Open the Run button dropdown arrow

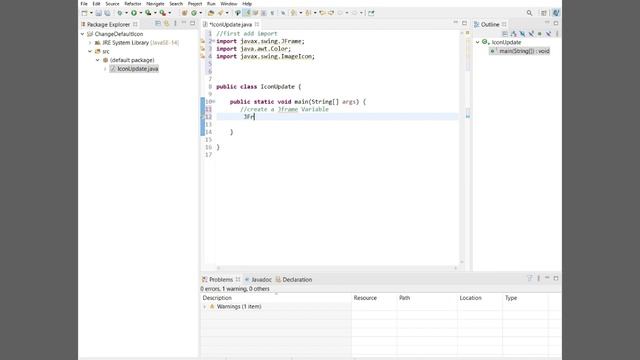pyautogui.click(x=141, y=13)
